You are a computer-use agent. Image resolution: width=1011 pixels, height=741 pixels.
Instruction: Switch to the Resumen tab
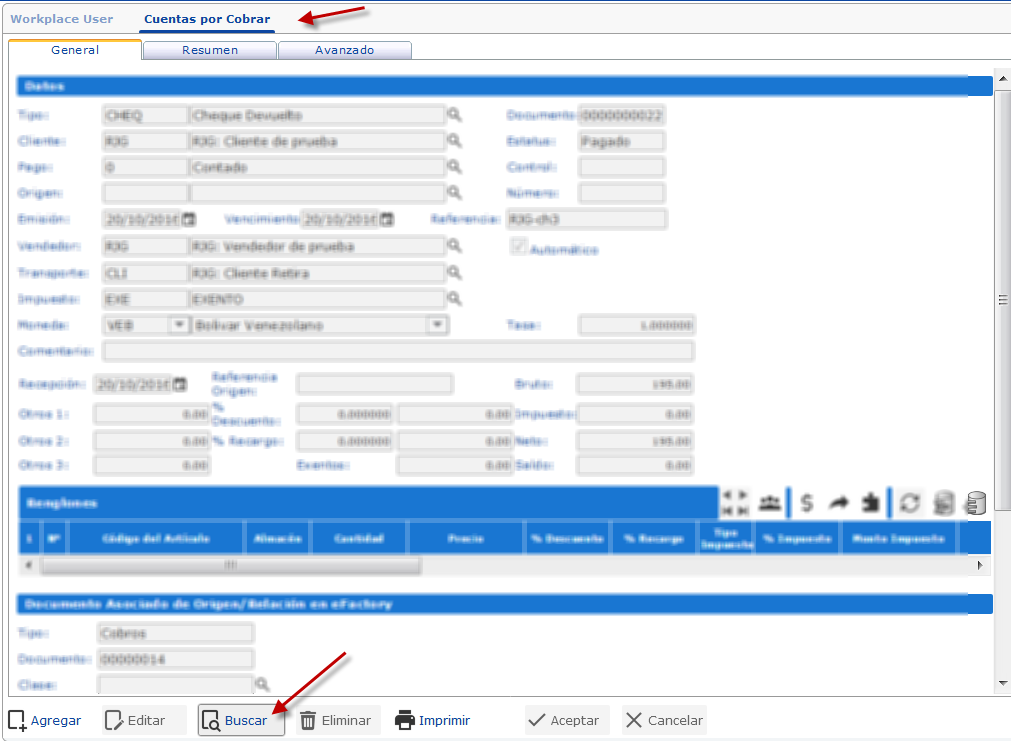210,50
